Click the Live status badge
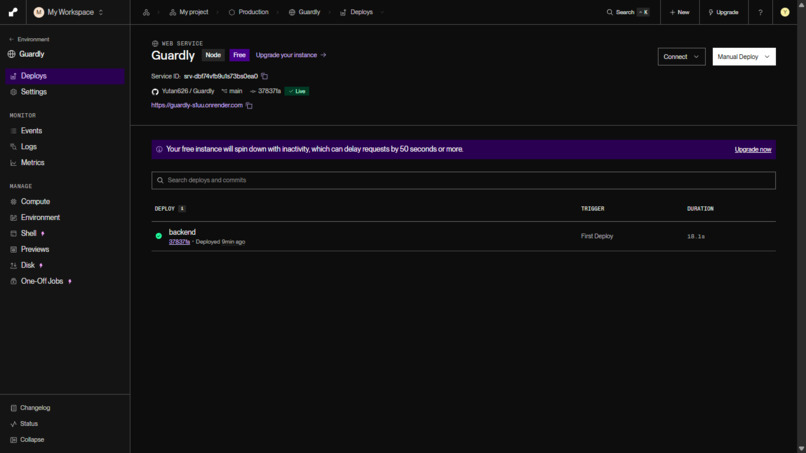This screenshot has height=453, width=806. 297,91
